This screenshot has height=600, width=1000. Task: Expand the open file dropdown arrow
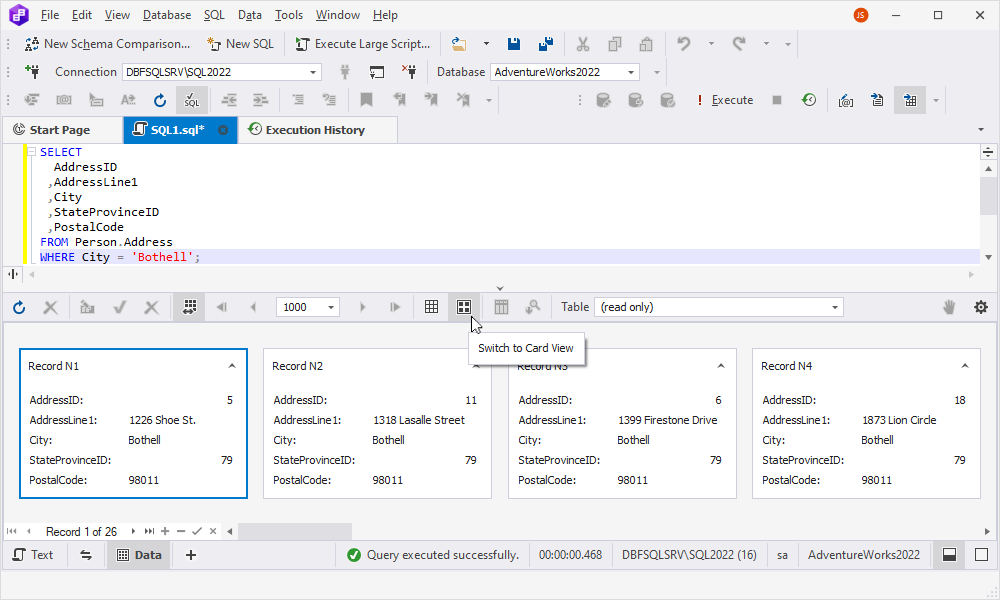click(487, 44)
